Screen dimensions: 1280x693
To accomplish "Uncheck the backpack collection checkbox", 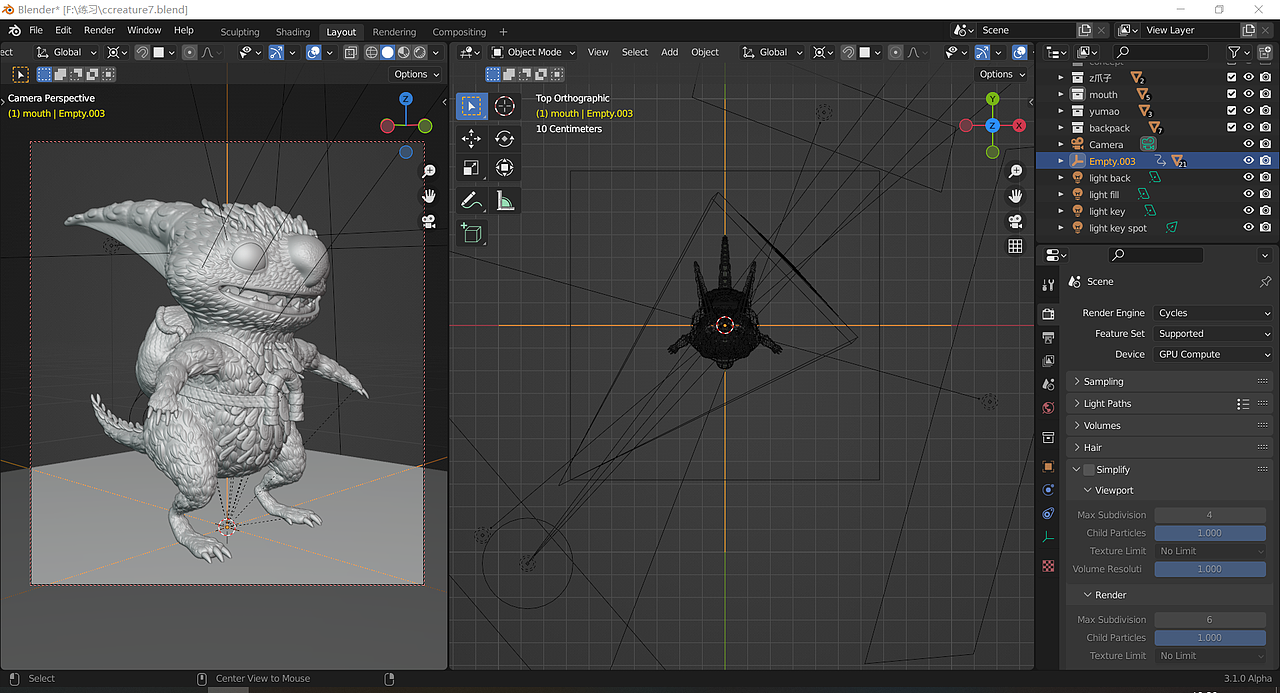I will (x=1232, y=128).
